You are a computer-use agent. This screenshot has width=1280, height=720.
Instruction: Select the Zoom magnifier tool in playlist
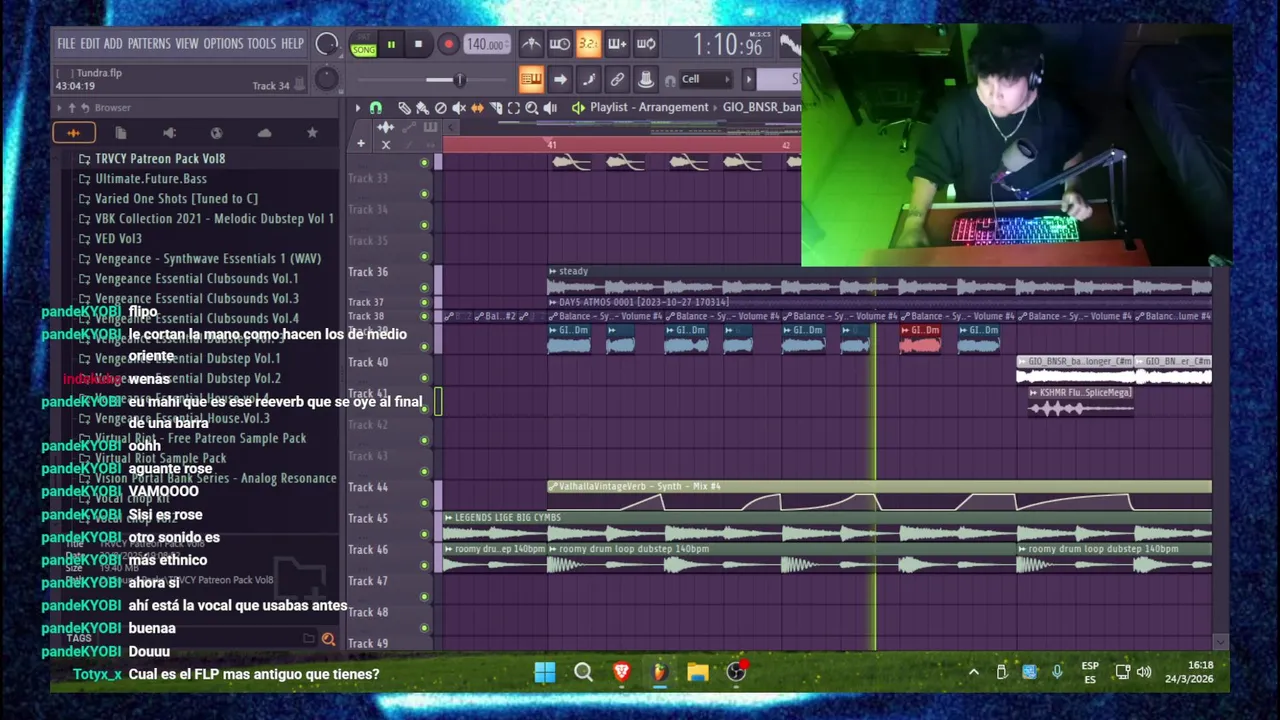point(532,108)
